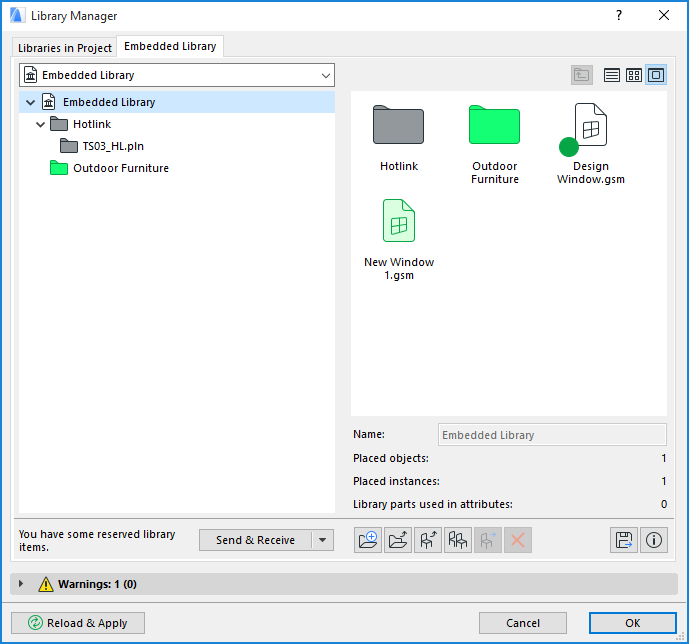Click the export object chair icon
The height and width of the screenshot is (644, 689).
(428, 540)
